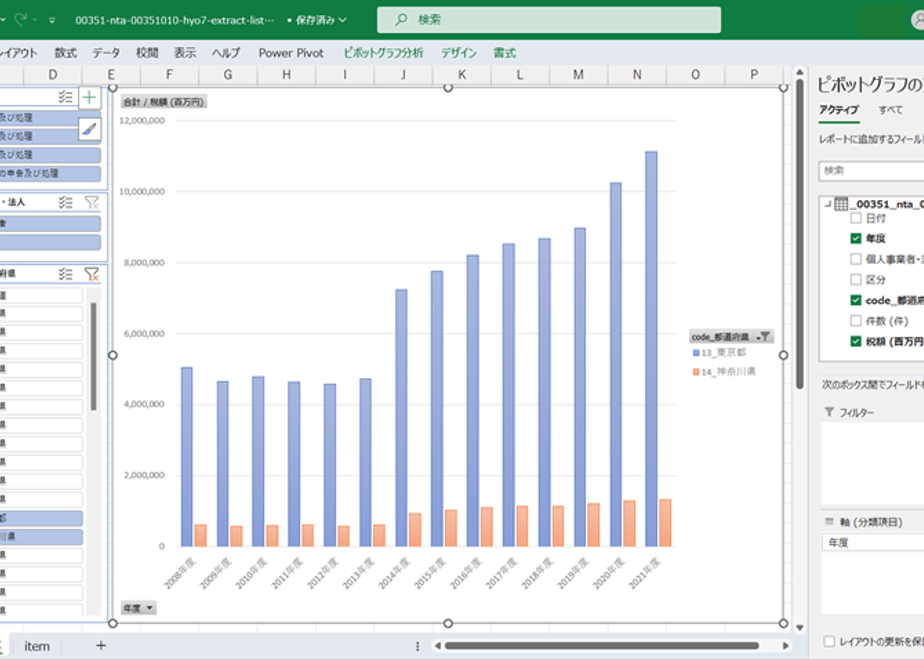This screenshot has width=924, height=660.
Task: Toggle multi-select in the top slicer
Action: click(65, 97)
